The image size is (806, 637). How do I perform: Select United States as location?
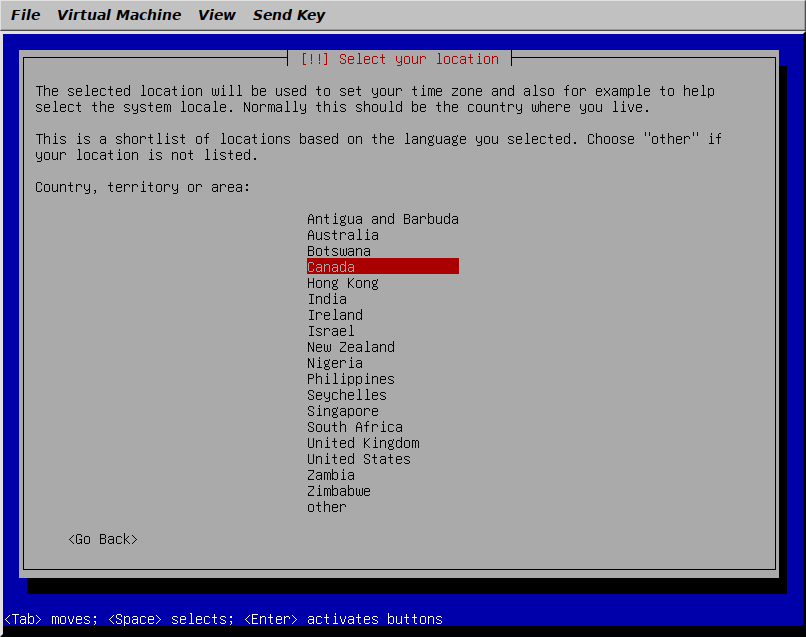pos(358,459)
